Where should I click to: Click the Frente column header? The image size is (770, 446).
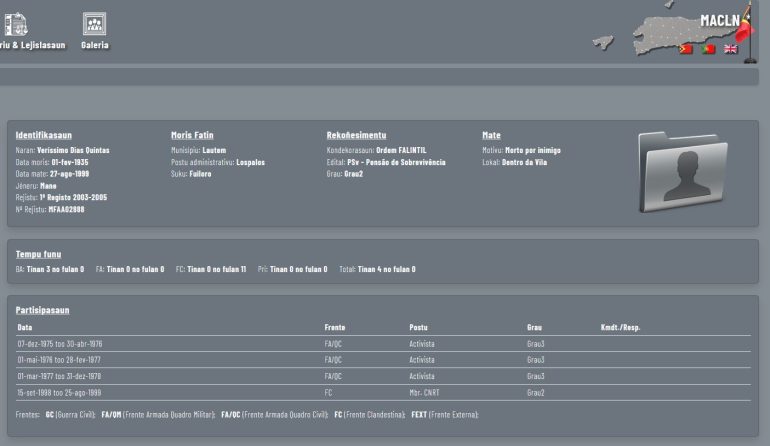coord(335,327)
